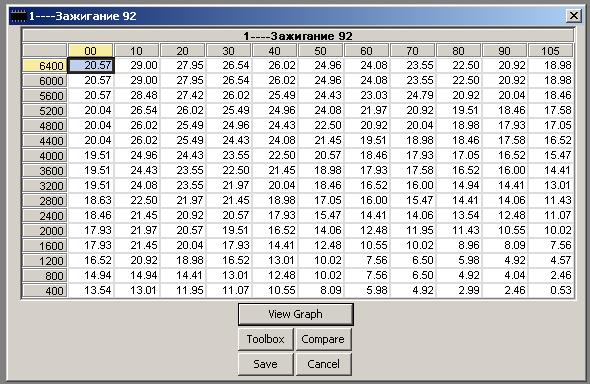This screenshot has height=384, width=590.
Task: Select row header 2000
Action: (45, 231)
